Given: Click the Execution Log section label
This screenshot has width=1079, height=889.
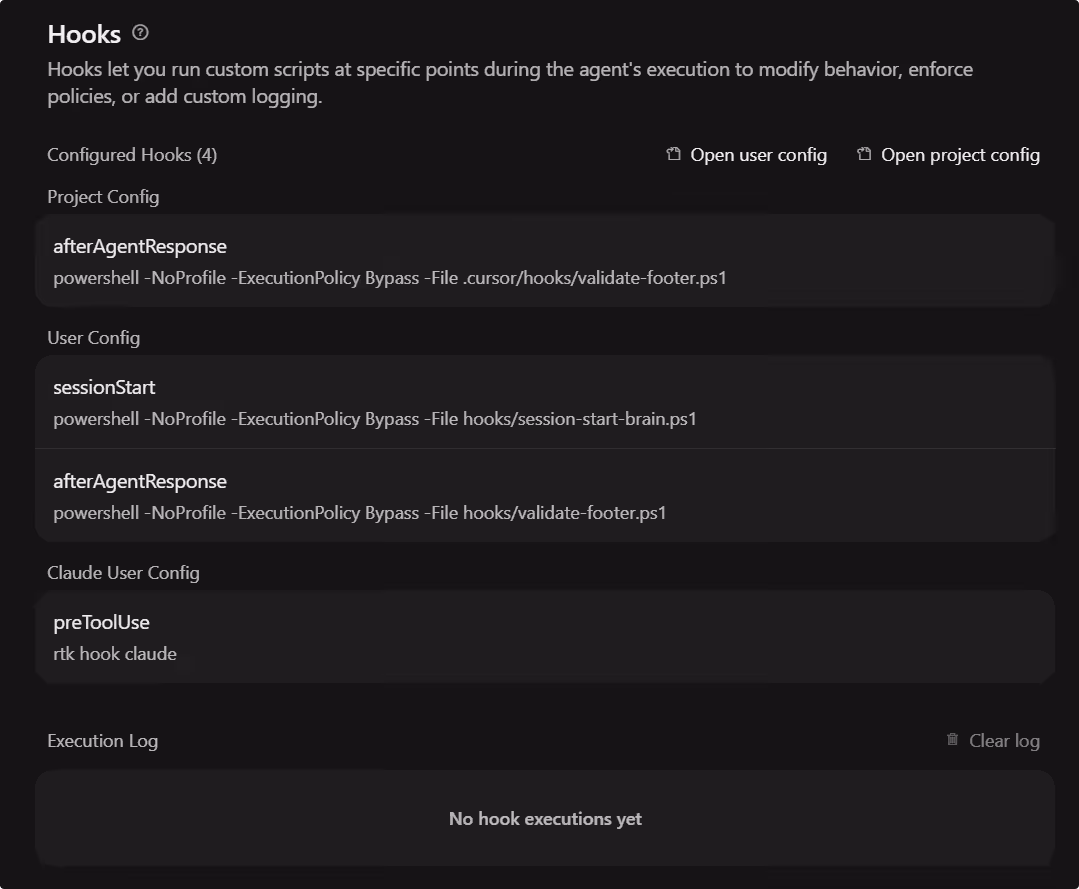Looking at the screenshot, I should (103, 741).
